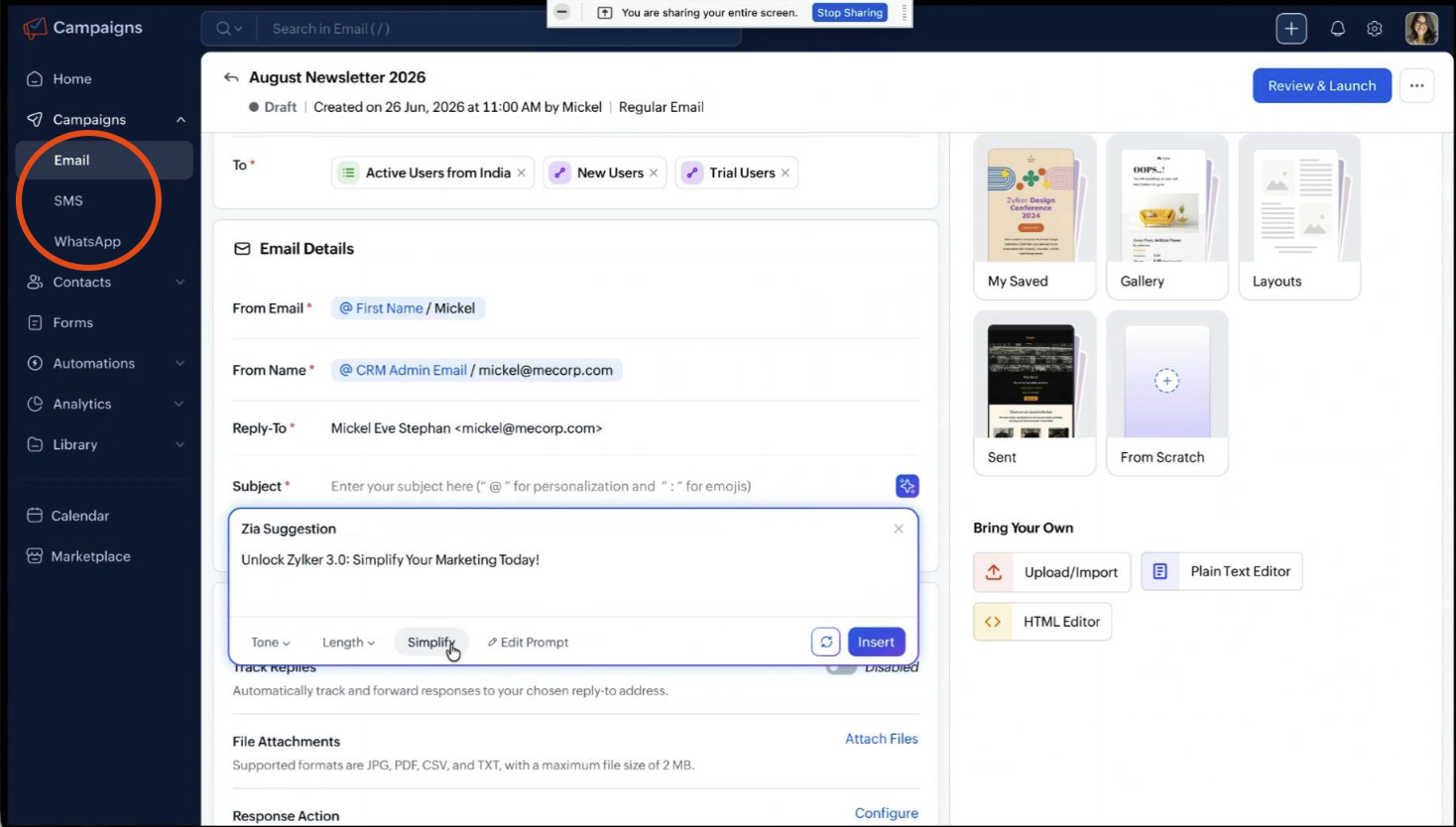Choose the From Scratch template option

(x=1167, y=394)
